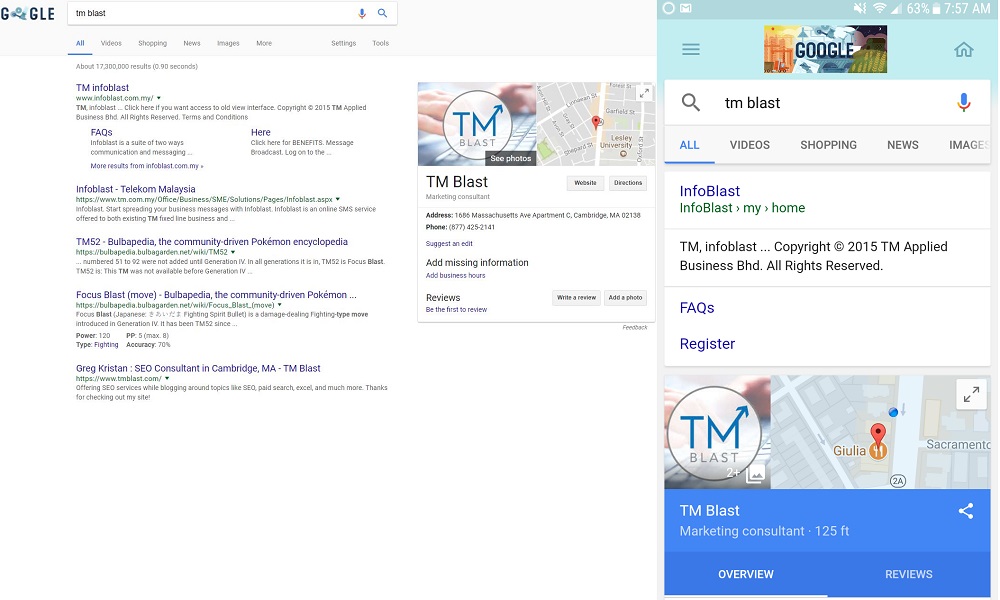1000x600 pixels.
Task: Open the Infoblast - Telekom Malaysia result
Action: click(135, 189)
